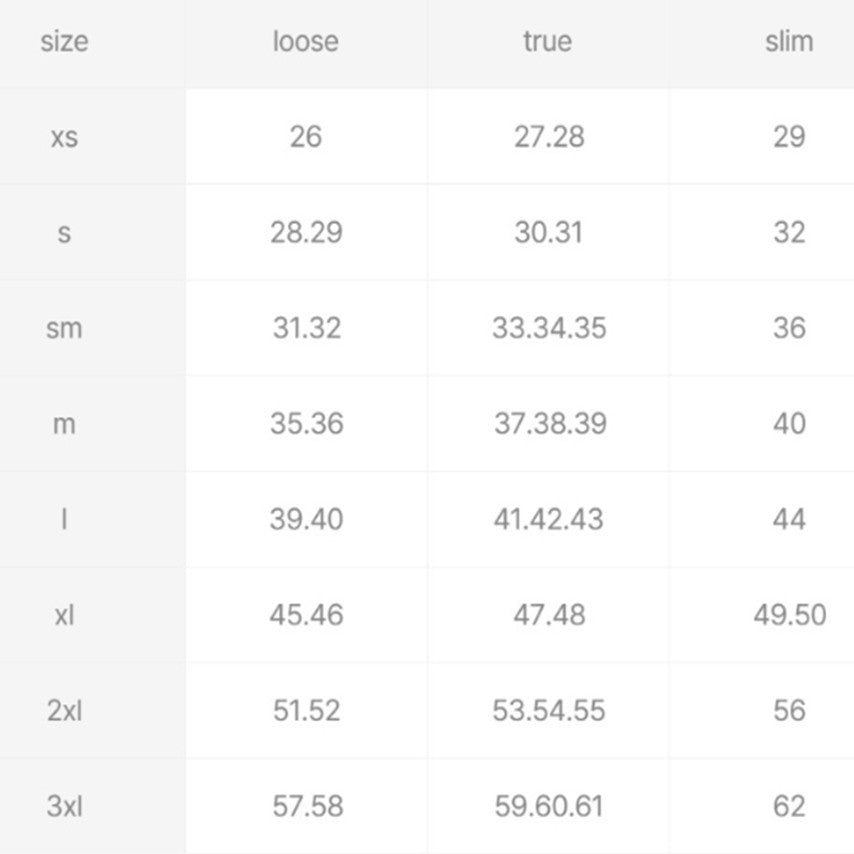Select the 'size' column header
Screen dimensions: 854x854
(64, 42)
